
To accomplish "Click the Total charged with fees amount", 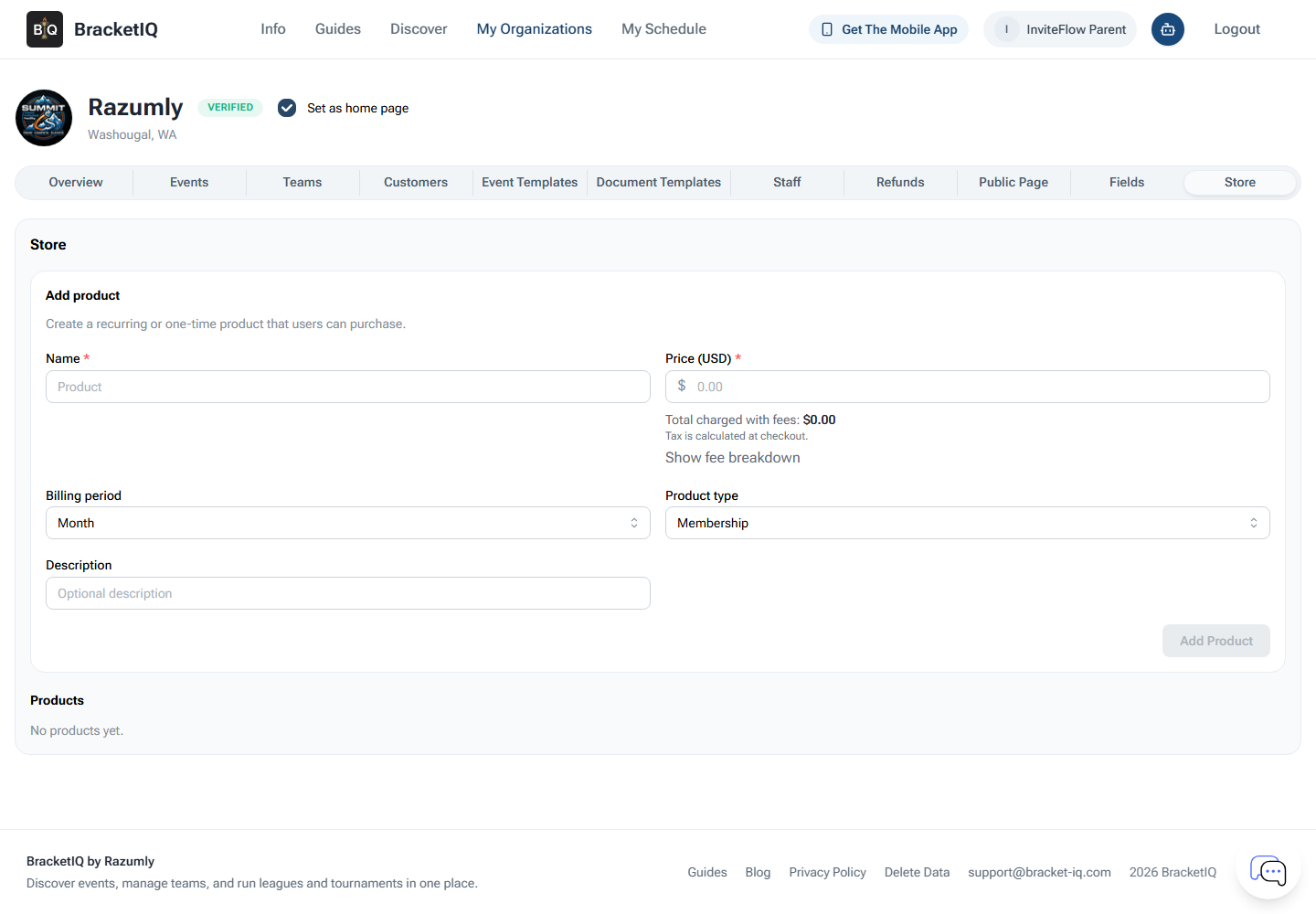I will coord(820,420).
